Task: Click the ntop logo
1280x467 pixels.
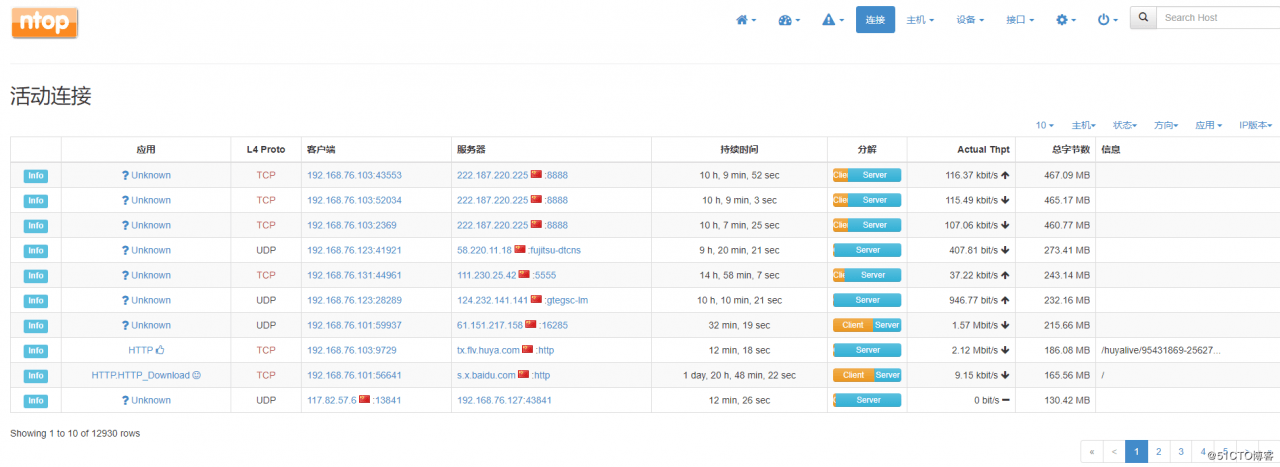Action: point(45,22)
